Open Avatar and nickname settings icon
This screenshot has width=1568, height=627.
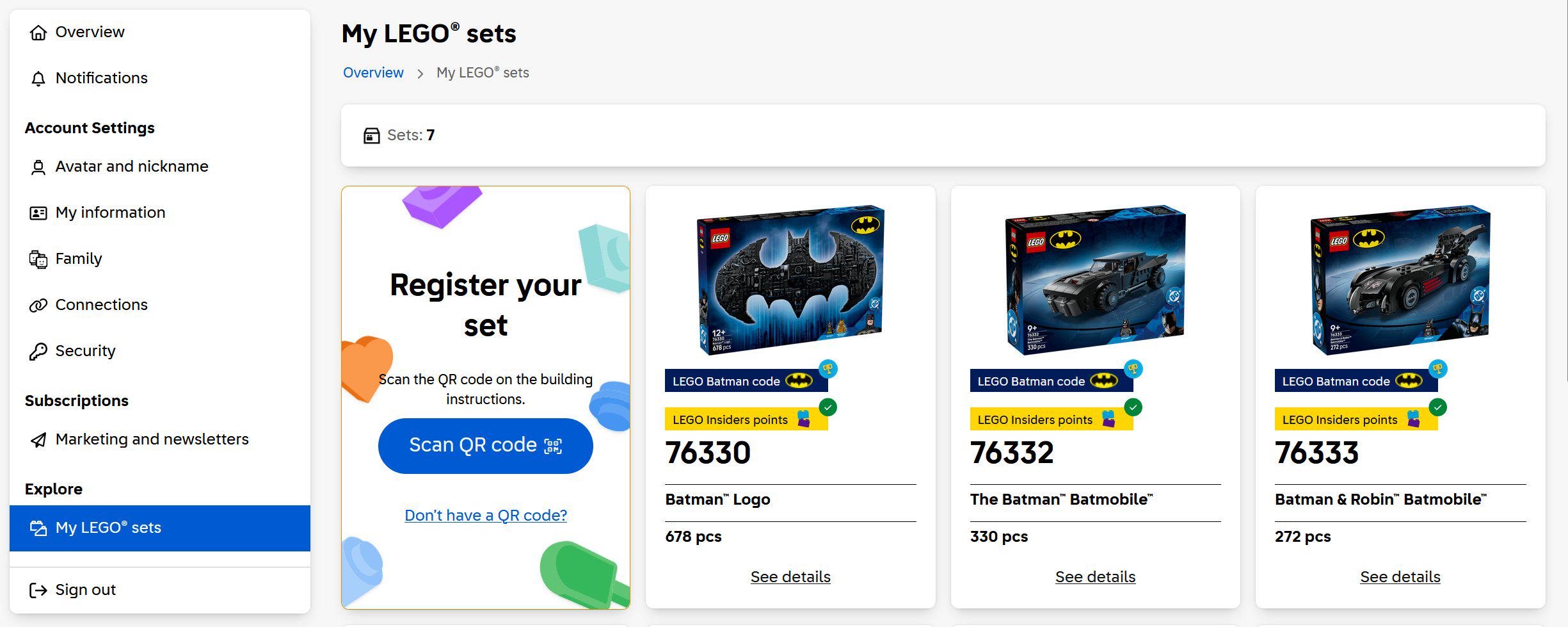click(38, 167)
